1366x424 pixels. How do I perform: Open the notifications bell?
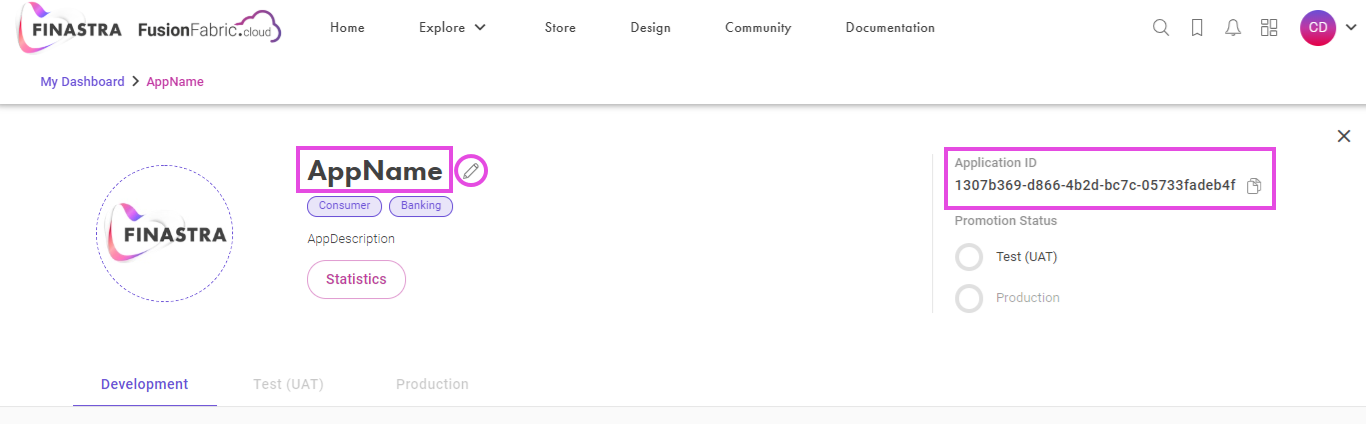coord(1233,28)
